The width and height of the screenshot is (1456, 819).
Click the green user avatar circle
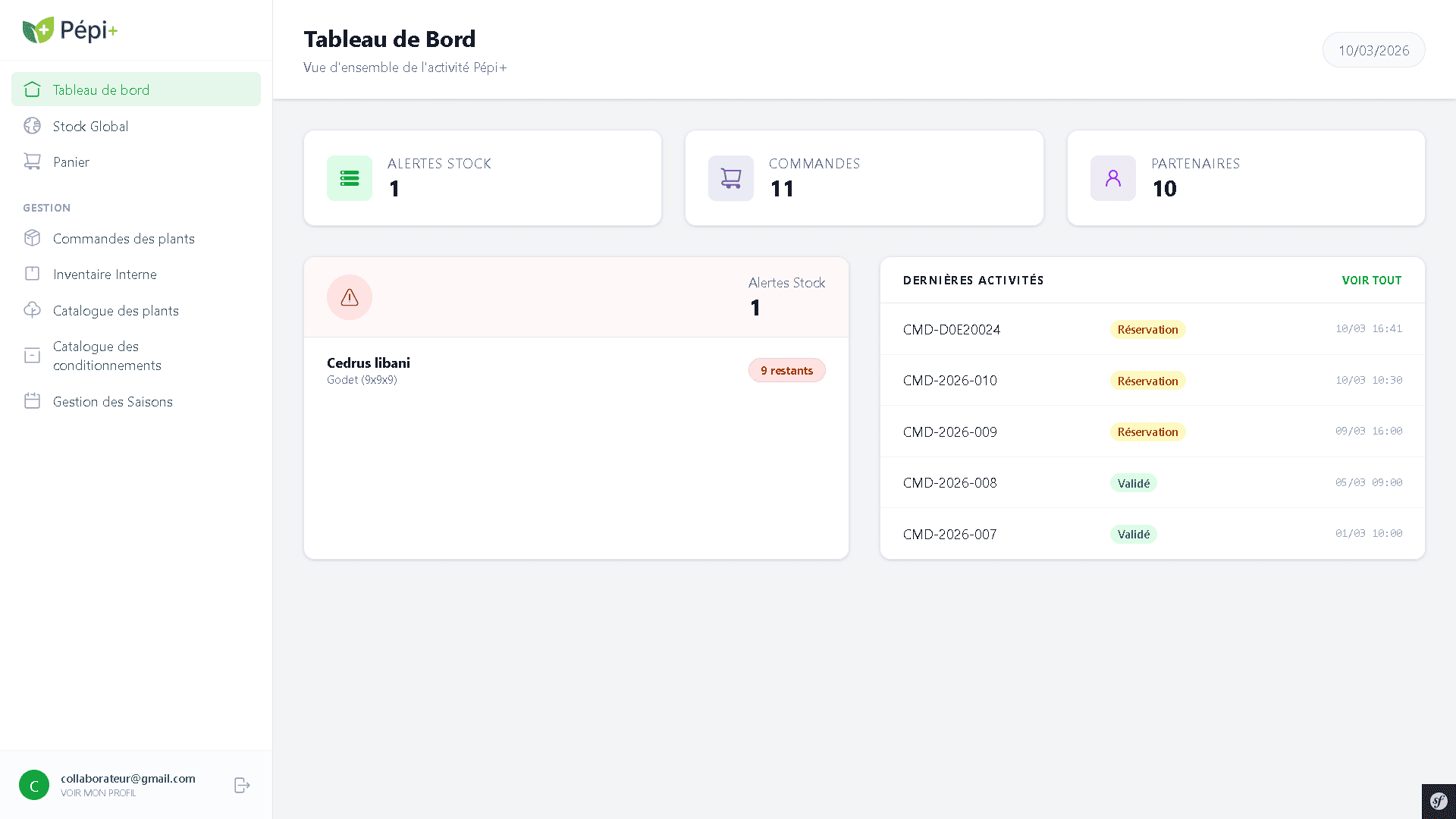(x=34, y=785)
